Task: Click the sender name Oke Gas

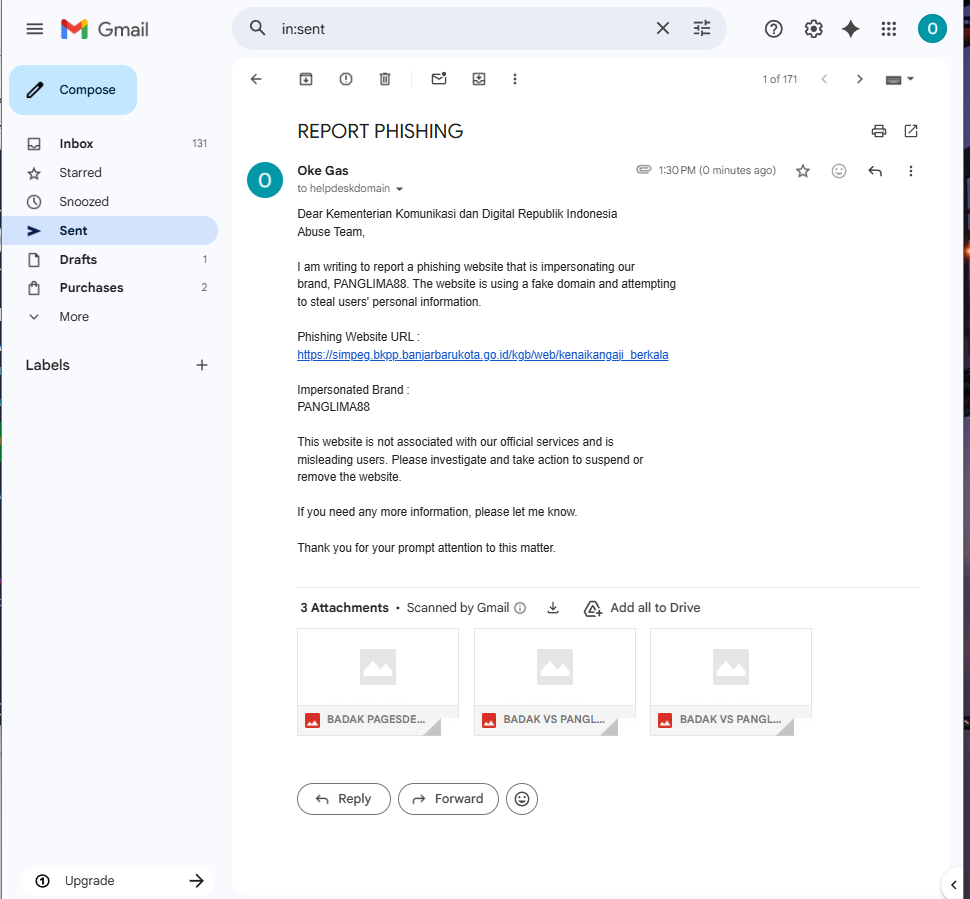Action: 323,171
